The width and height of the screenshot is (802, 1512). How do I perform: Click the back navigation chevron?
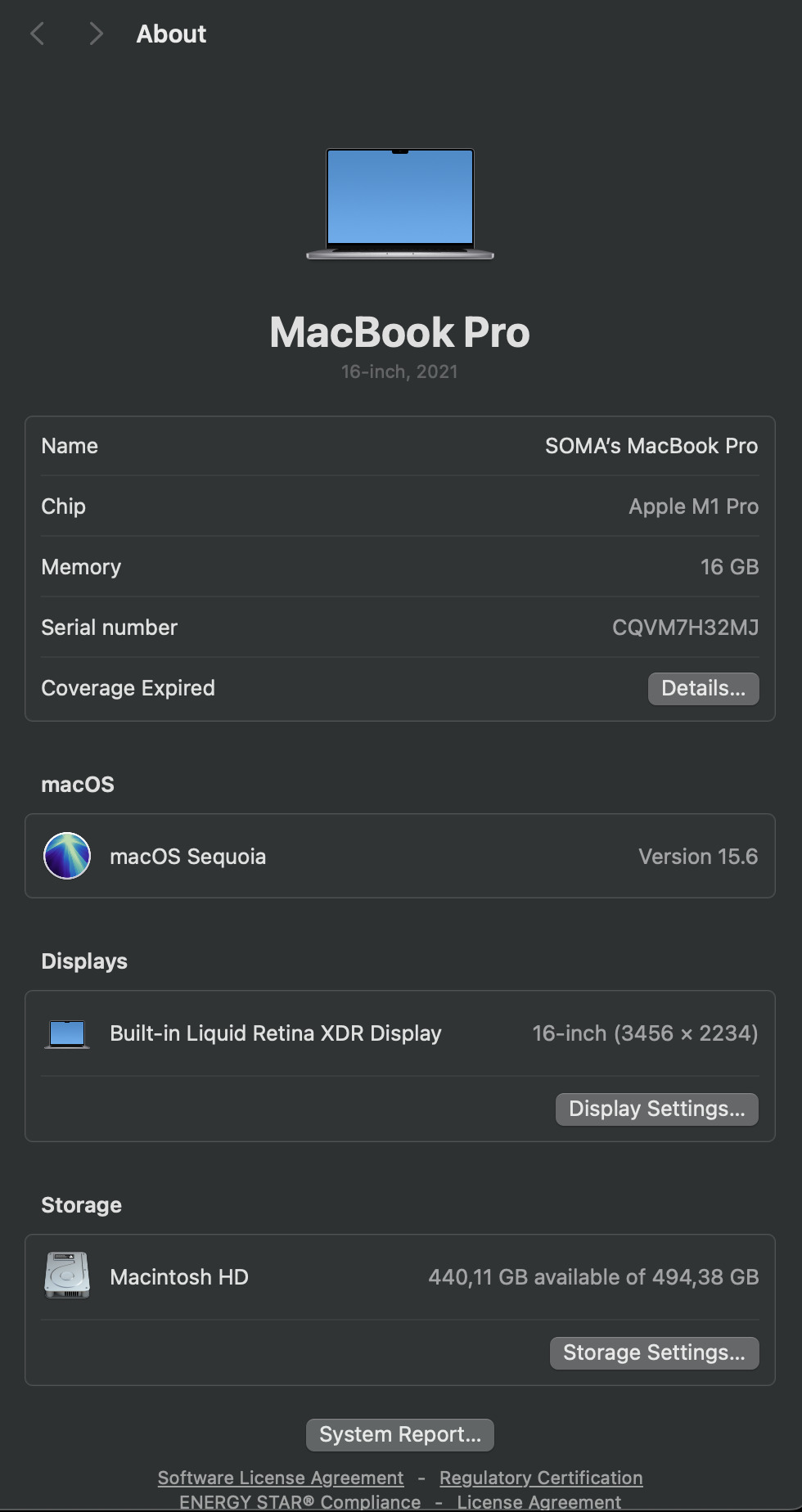[x=37, y=34]
